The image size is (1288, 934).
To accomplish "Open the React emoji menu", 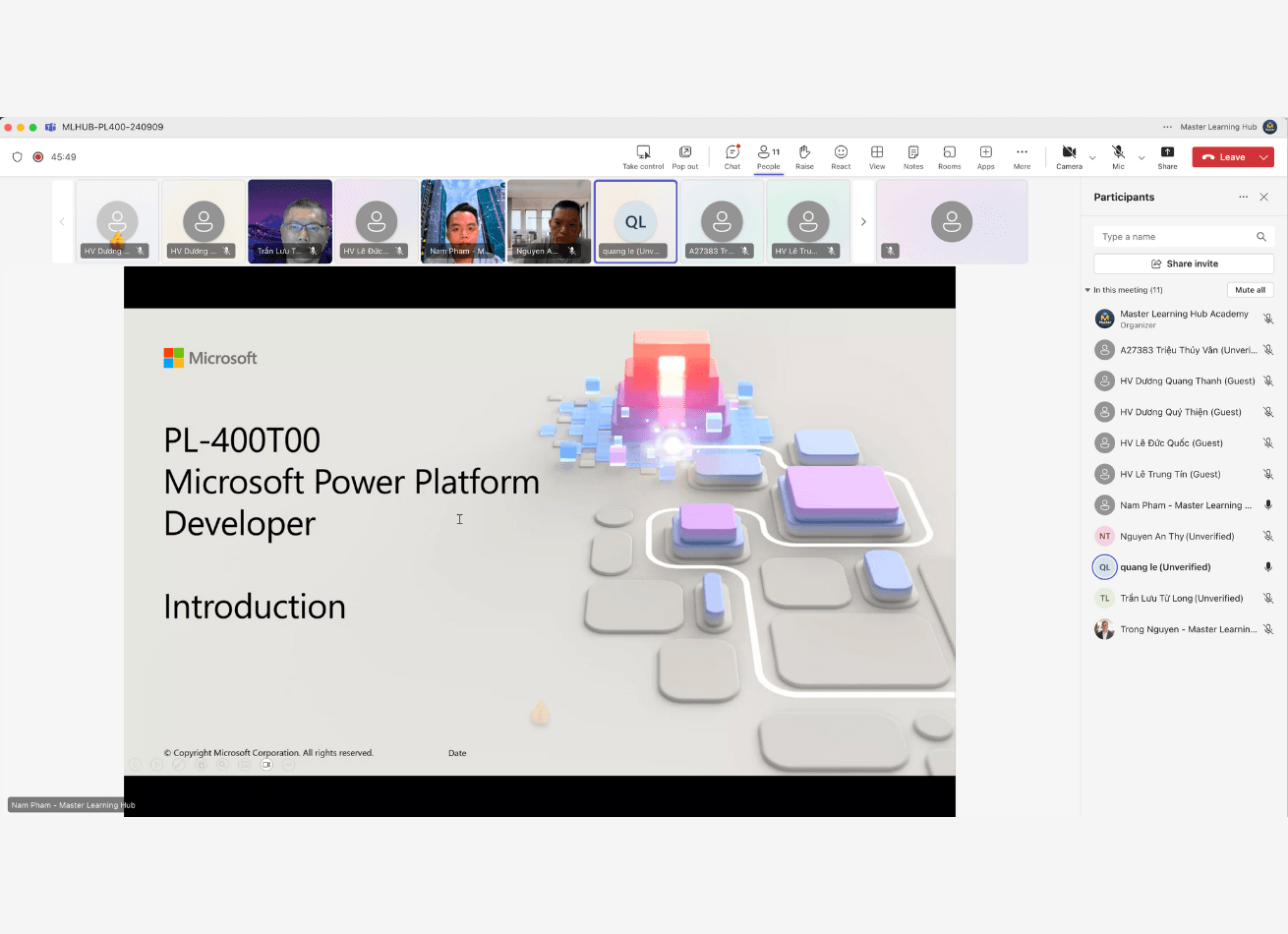I will (x=841, y=156).
